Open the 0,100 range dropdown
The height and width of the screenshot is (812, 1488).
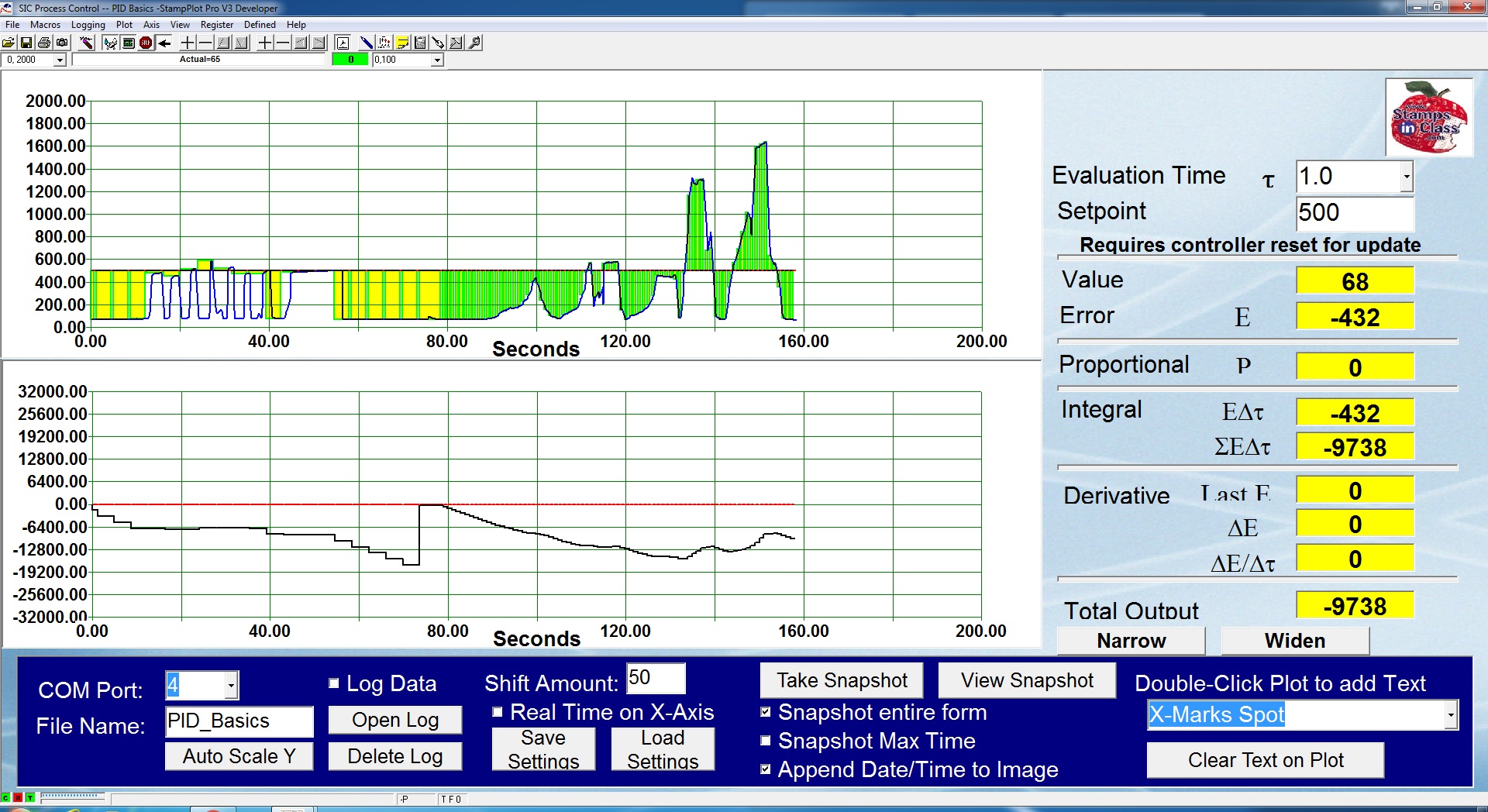pos(437,60)
